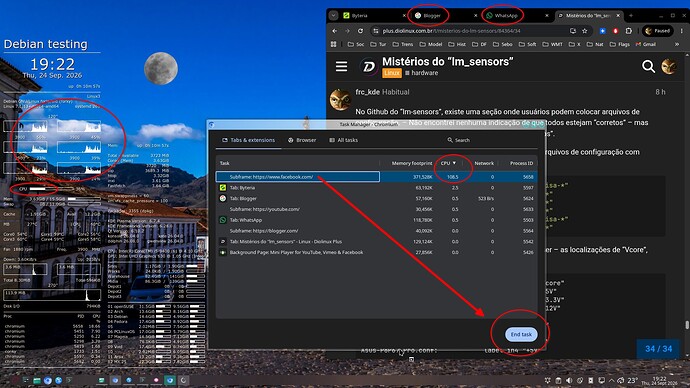Click the blue extension icon
The width and height of the screenshot is (690, 388).
602,31
